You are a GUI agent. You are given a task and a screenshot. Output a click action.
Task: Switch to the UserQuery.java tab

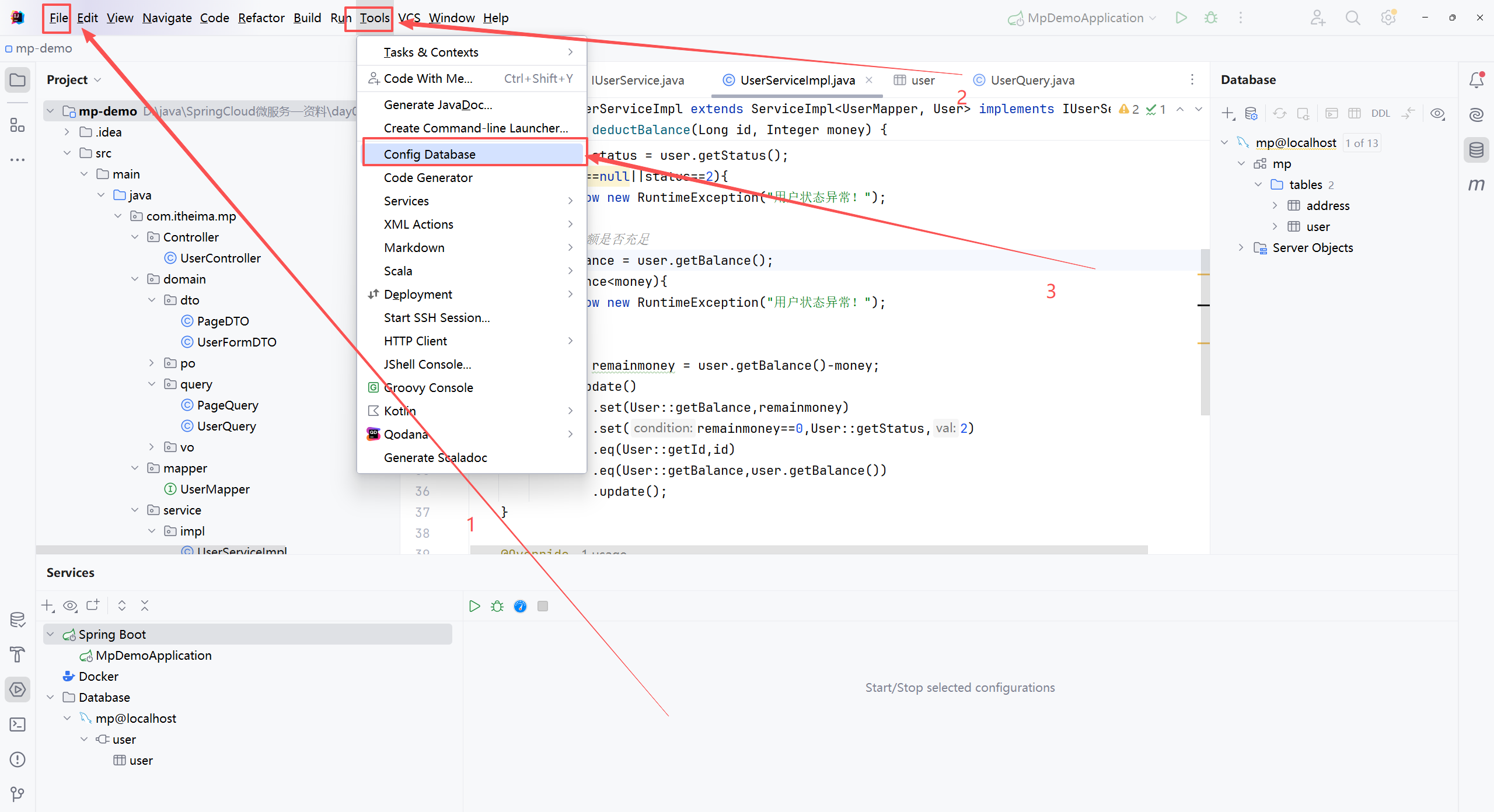coord(1032,80)
